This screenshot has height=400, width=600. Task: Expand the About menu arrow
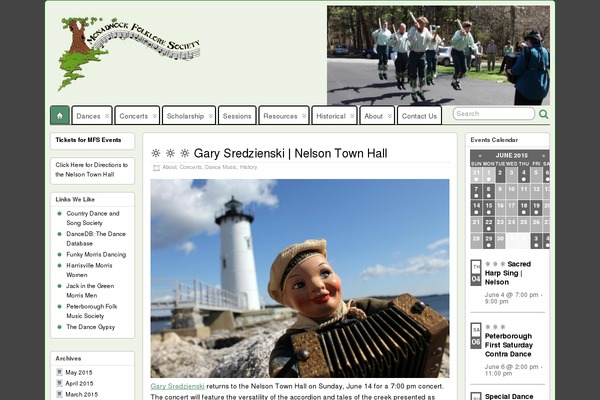pos(389,116)
